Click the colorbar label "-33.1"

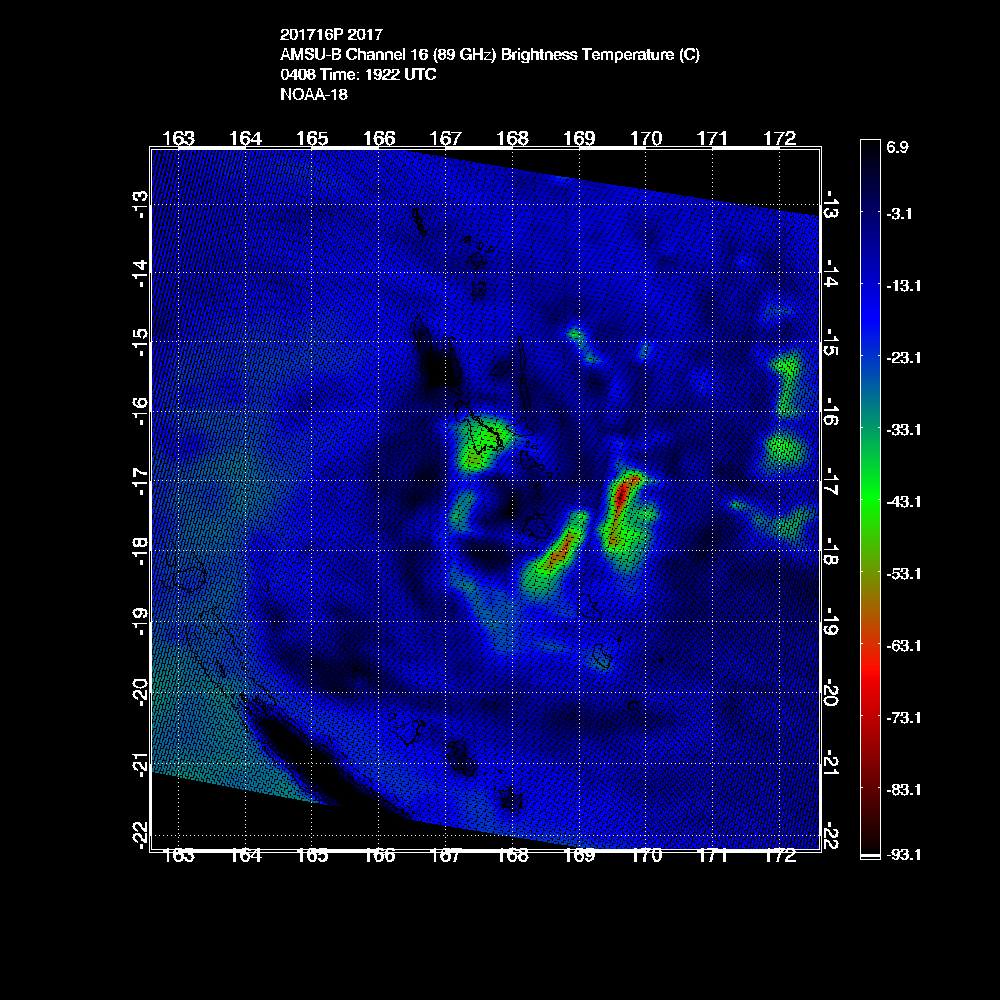tap(903, 430)
